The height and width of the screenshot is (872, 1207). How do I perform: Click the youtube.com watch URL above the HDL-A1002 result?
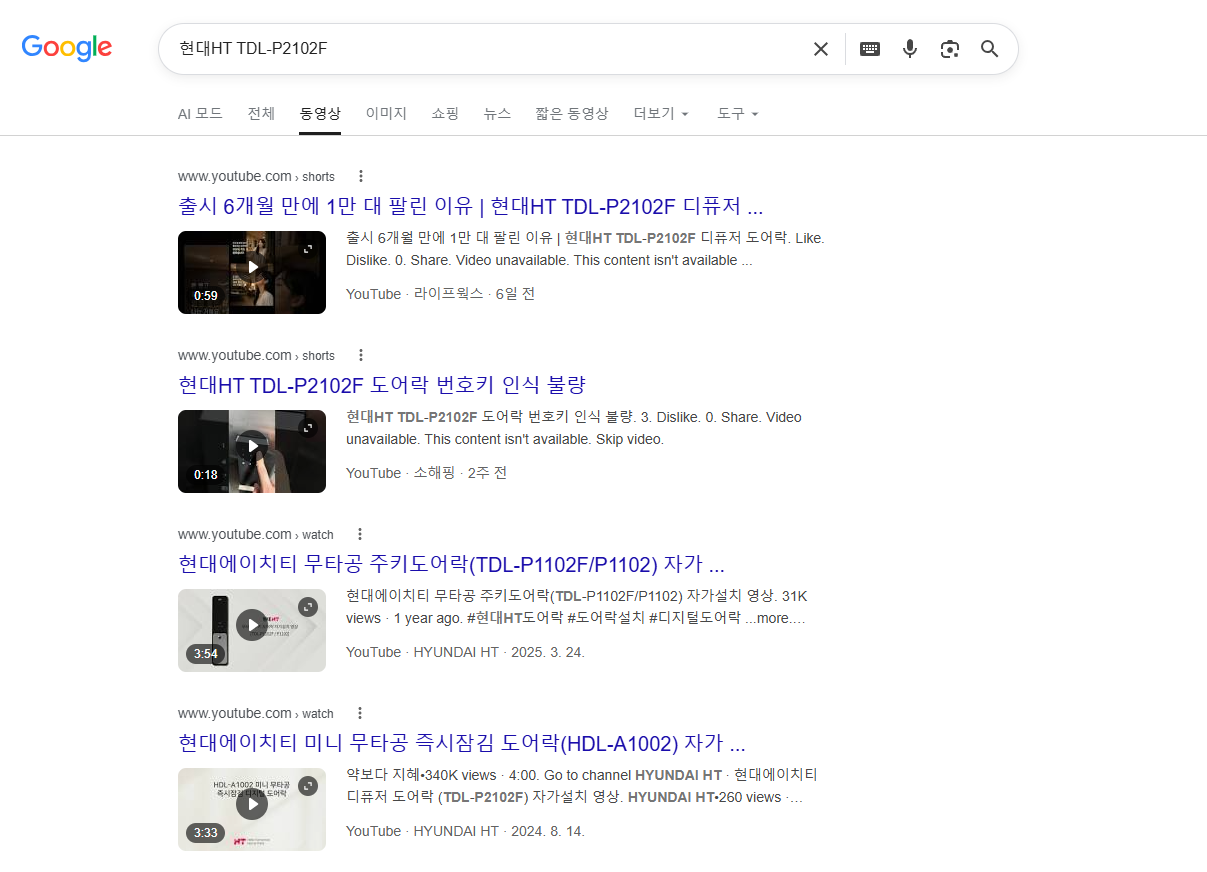256,713
